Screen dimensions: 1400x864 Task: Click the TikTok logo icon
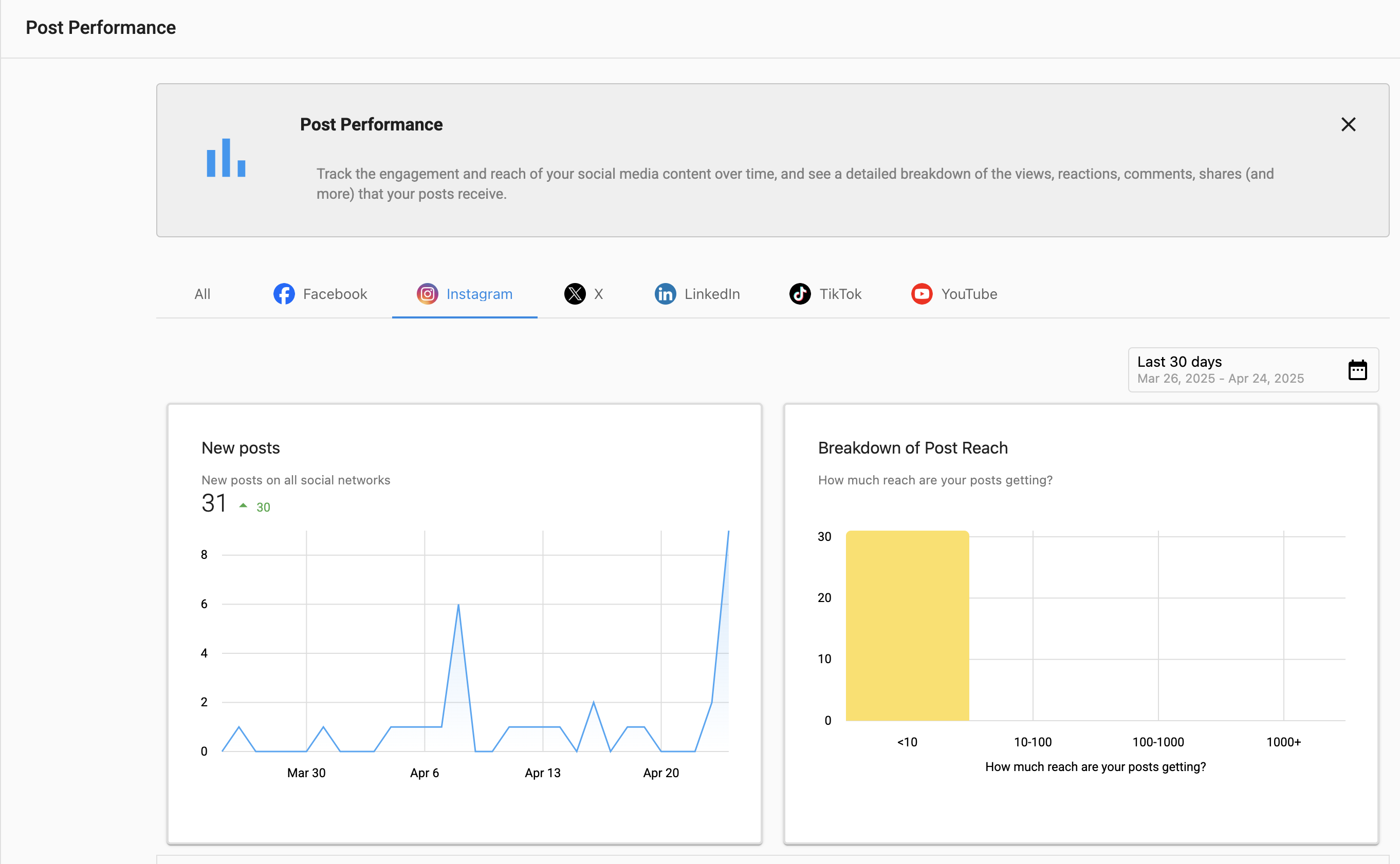click(800, 294)
